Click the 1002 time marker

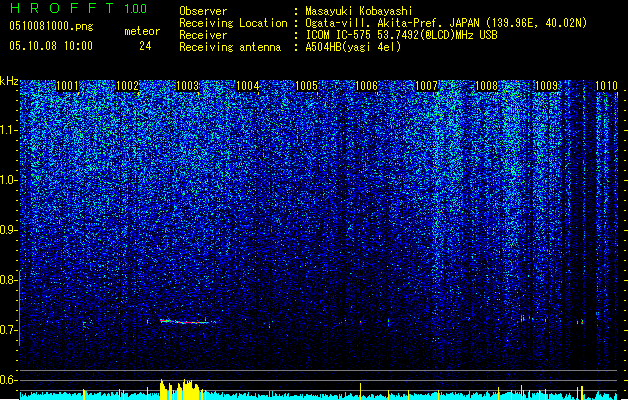pos(127,86)
